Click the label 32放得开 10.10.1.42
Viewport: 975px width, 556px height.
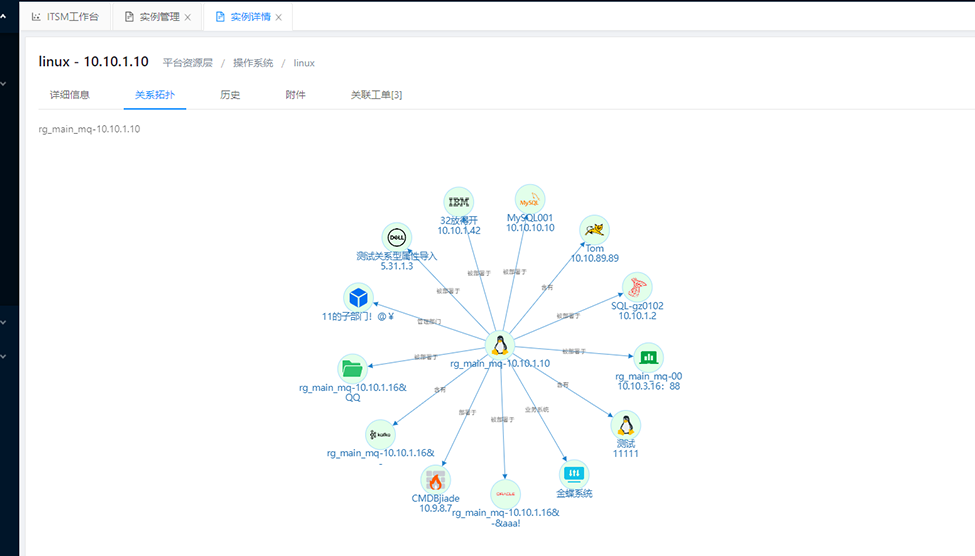coord(459,225)
